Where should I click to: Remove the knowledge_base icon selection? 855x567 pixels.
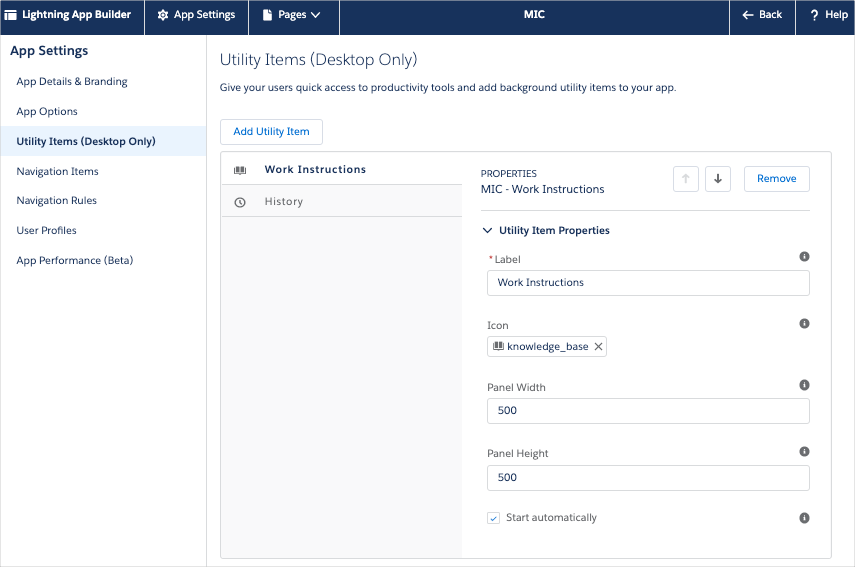(598, 347)
